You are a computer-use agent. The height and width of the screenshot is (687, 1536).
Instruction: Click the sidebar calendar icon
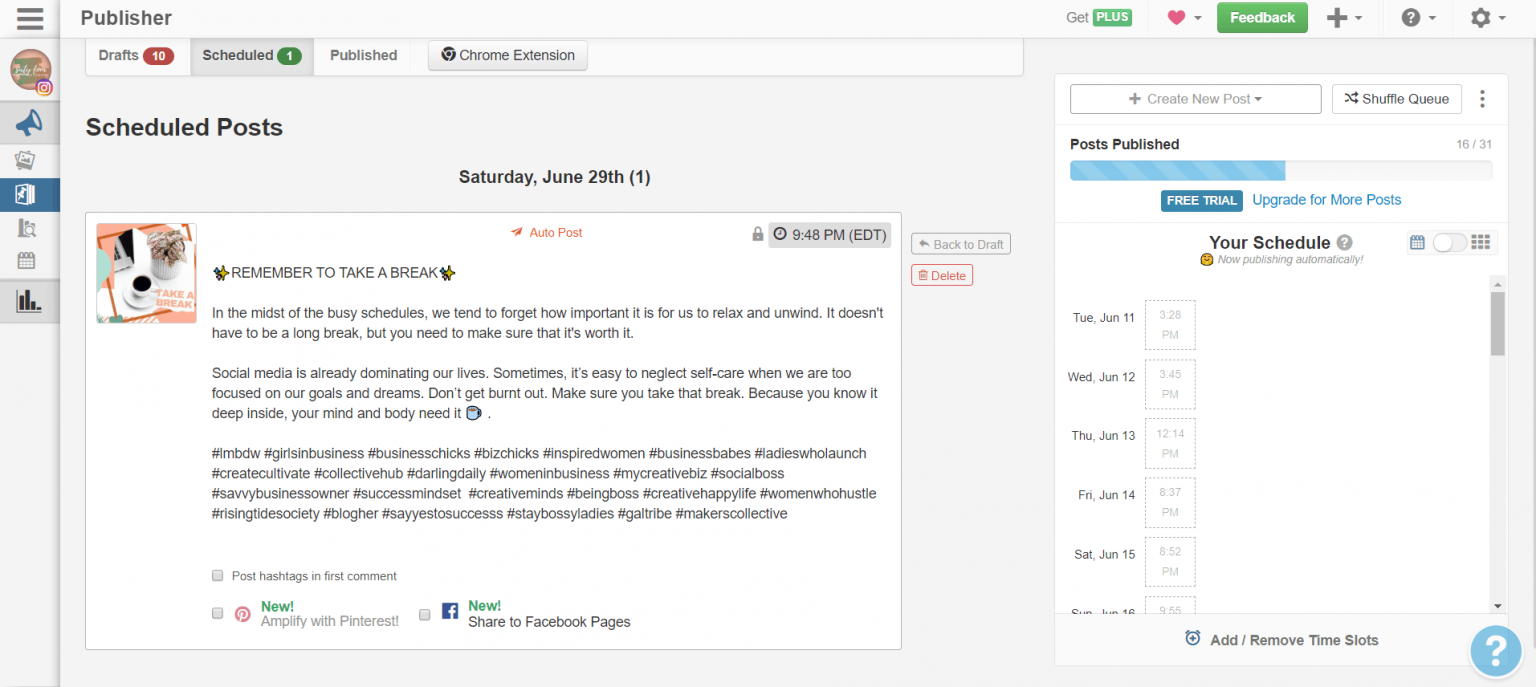click(27, 261)
